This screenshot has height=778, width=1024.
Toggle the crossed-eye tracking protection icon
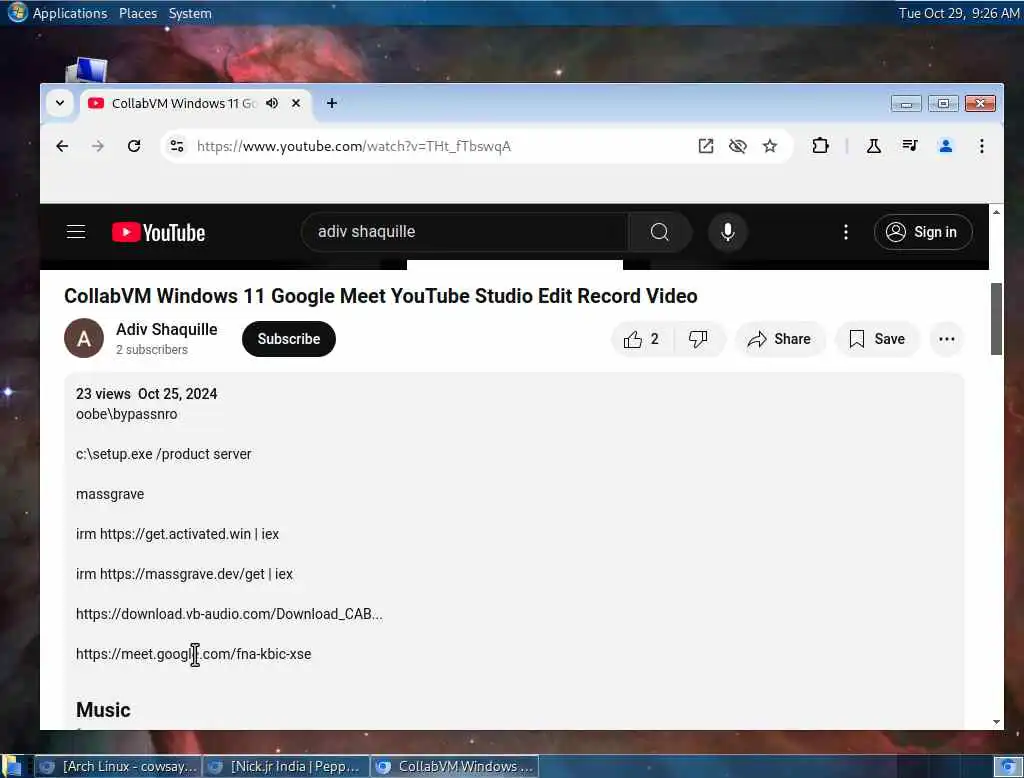(x=737, y=146)
